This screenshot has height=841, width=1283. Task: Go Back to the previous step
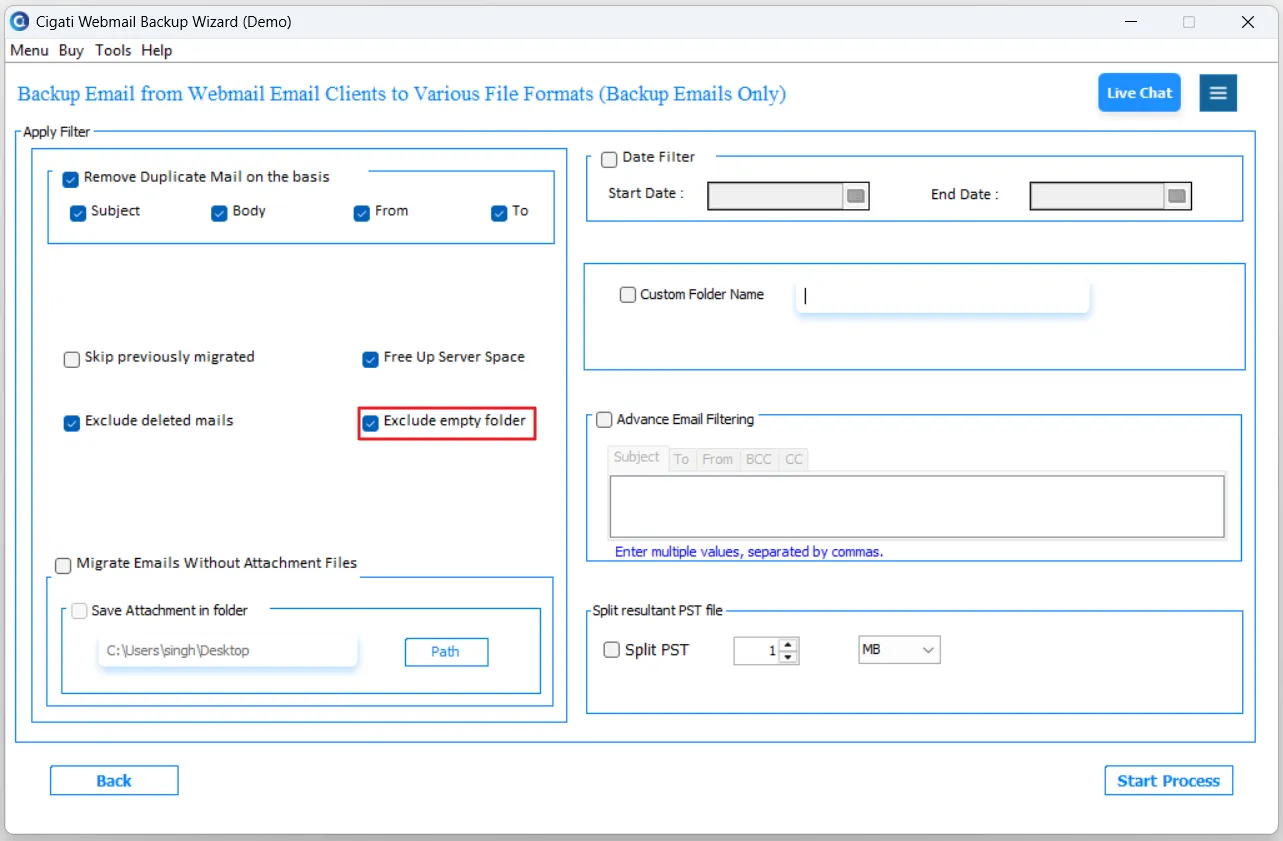pos(114,781)
